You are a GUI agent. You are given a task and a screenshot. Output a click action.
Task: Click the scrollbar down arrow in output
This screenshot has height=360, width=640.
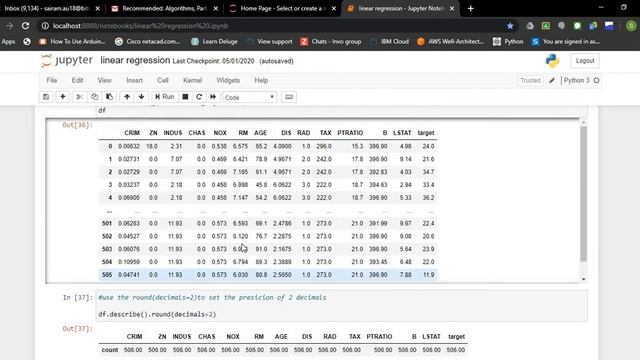(x=583, y=279)
